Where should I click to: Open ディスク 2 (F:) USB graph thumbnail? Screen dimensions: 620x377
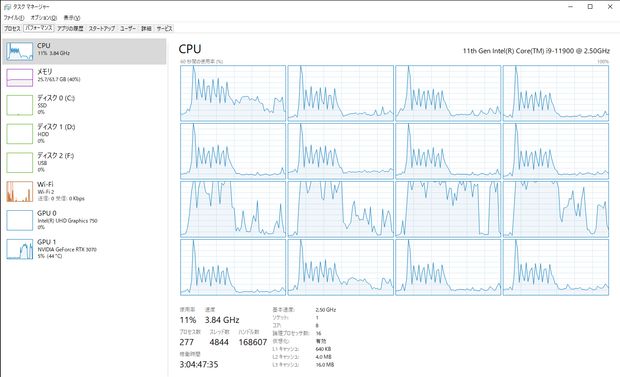coord(19,163)
